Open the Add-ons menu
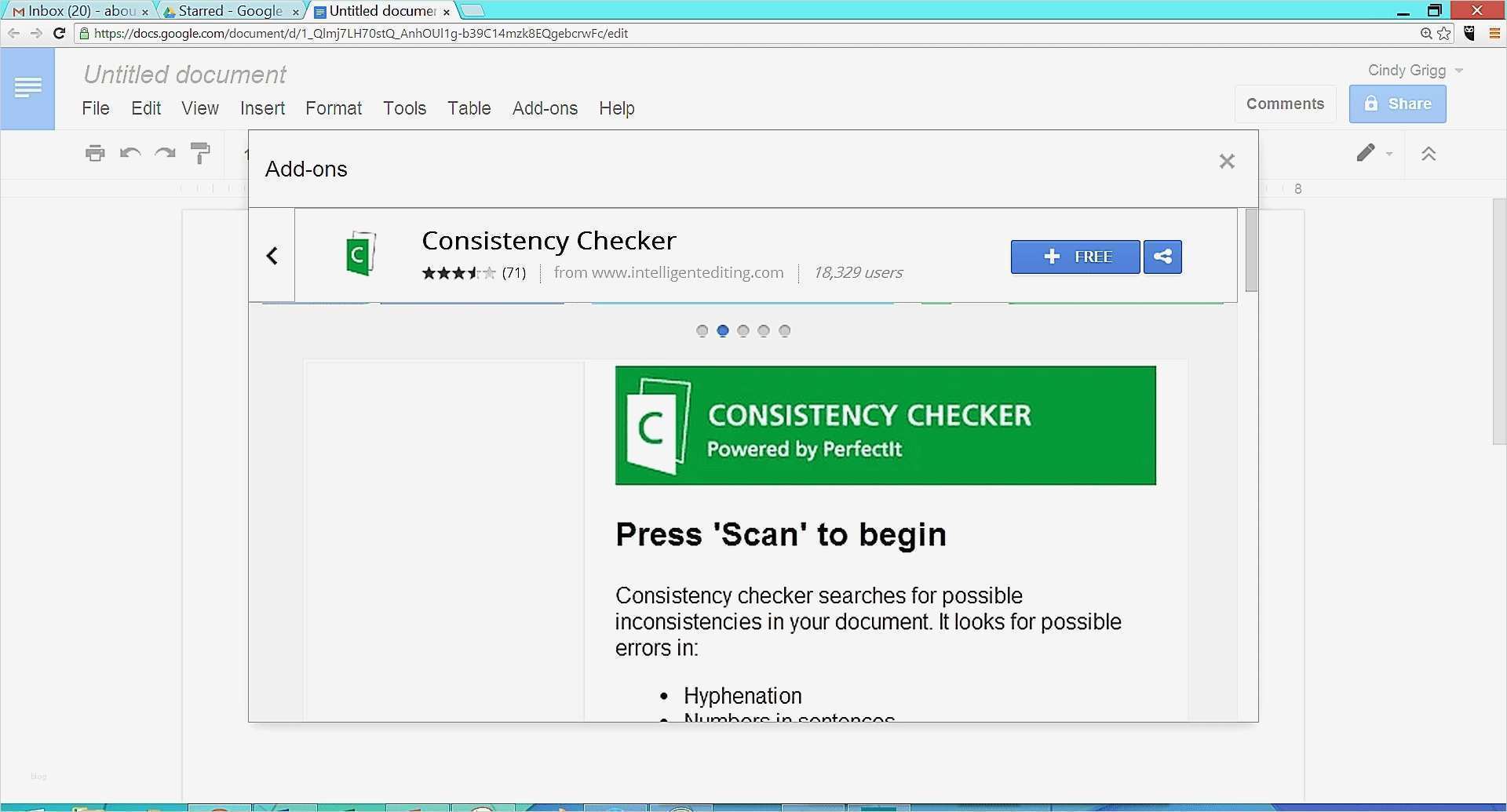The width and height of the screenshot is (1507, 812). click(x=545, y=108)
